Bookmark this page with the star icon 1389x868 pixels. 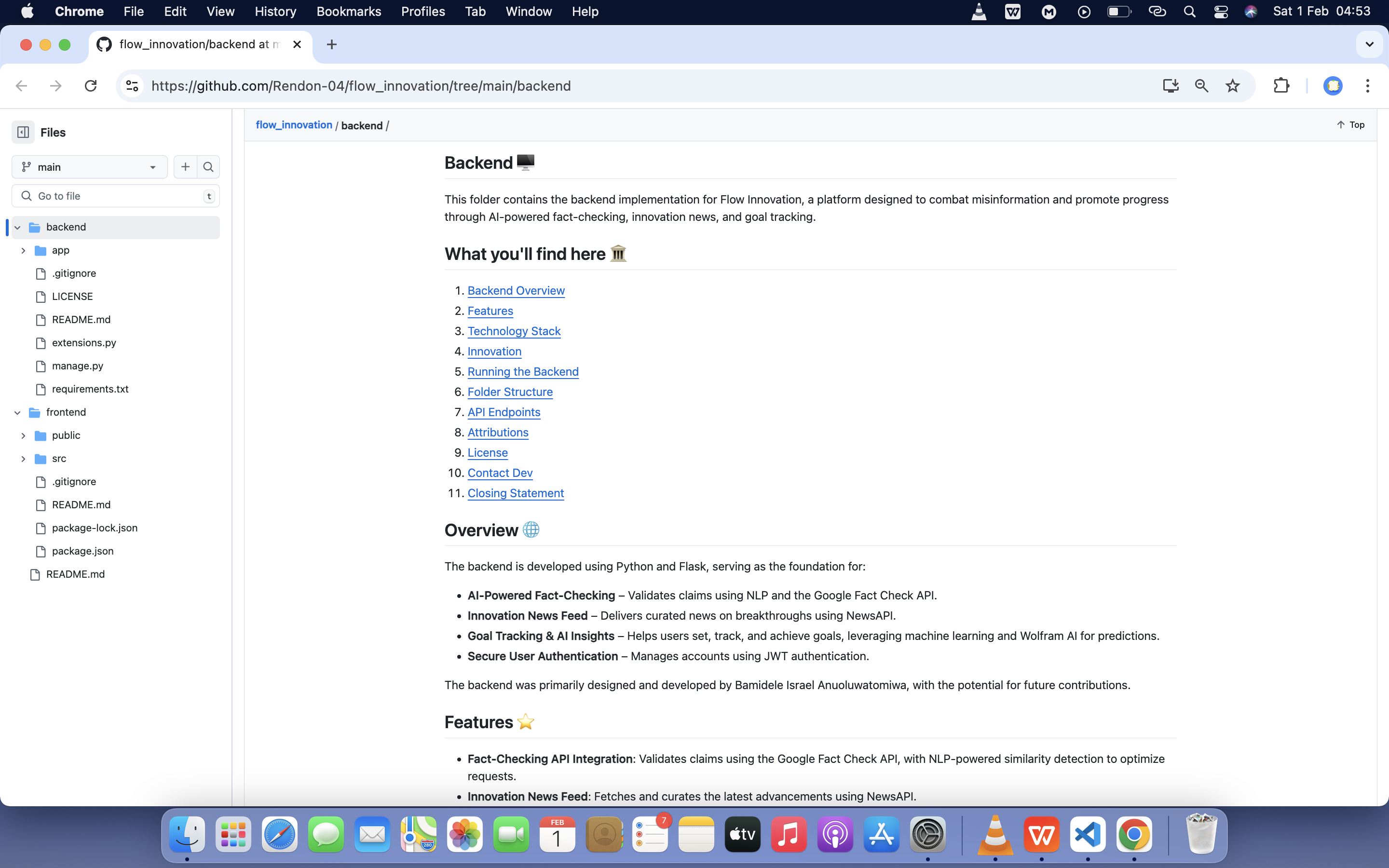(1232, 85)
